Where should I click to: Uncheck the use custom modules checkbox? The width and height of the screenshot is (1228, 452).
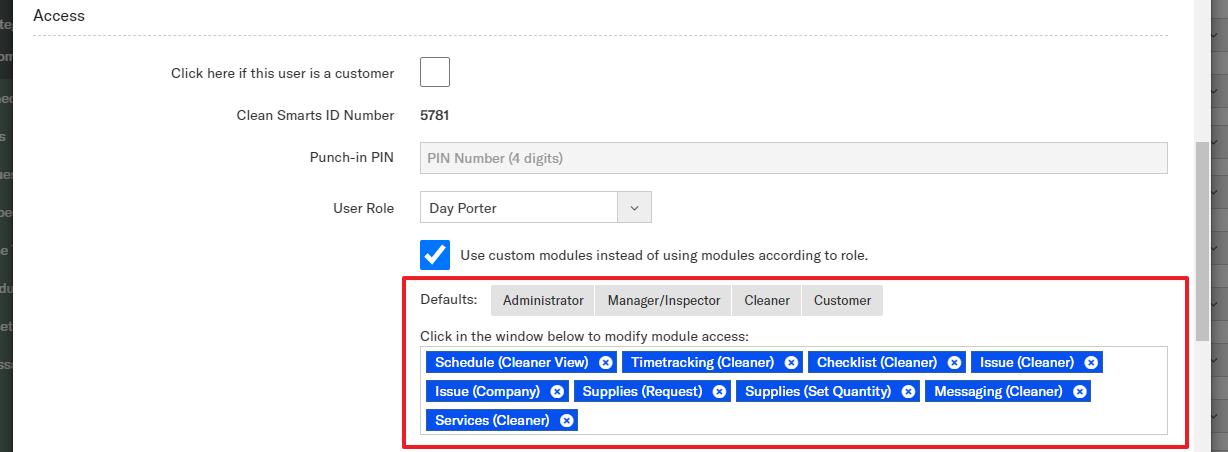click(435, 254)
